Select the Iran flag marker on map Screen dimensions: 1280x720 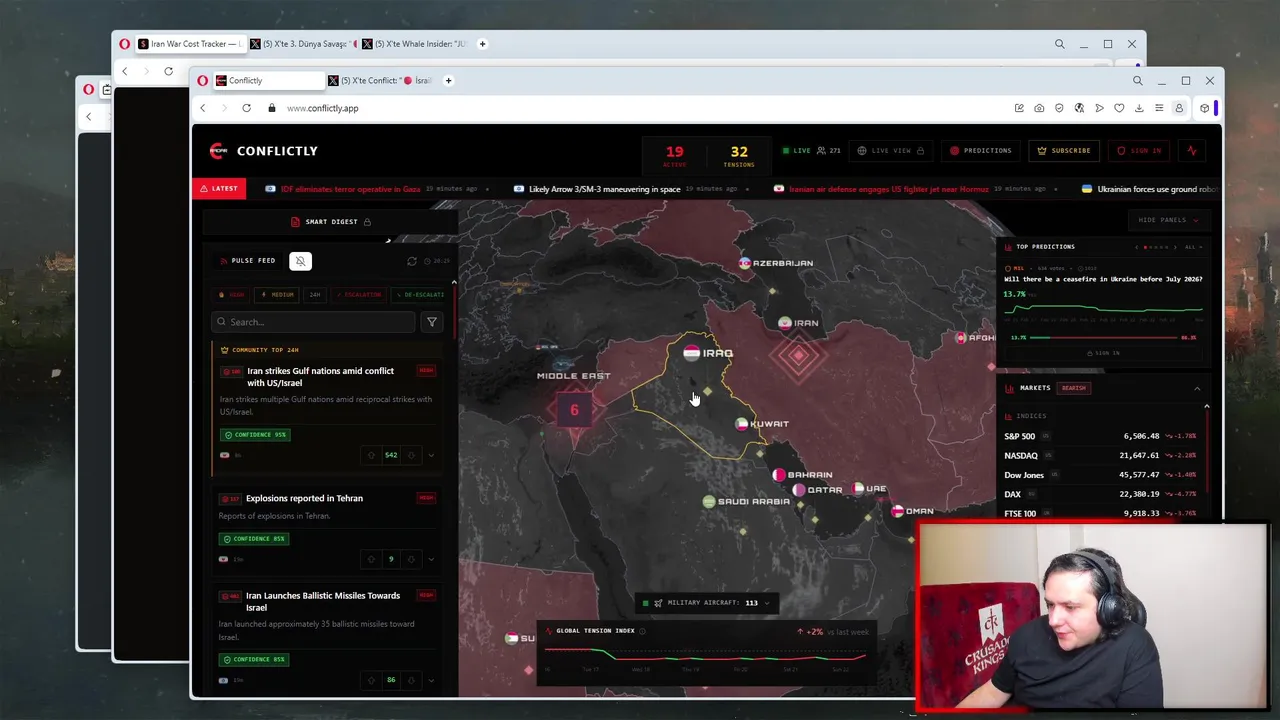pyautogui.click(x=785, y=323)
